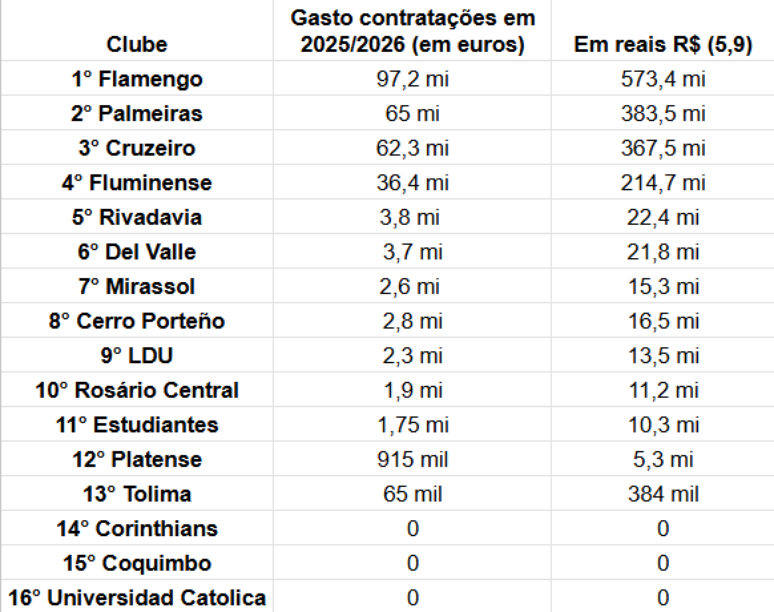
Task: Click Platense's 915 mil cell
Action: (412, 459)
